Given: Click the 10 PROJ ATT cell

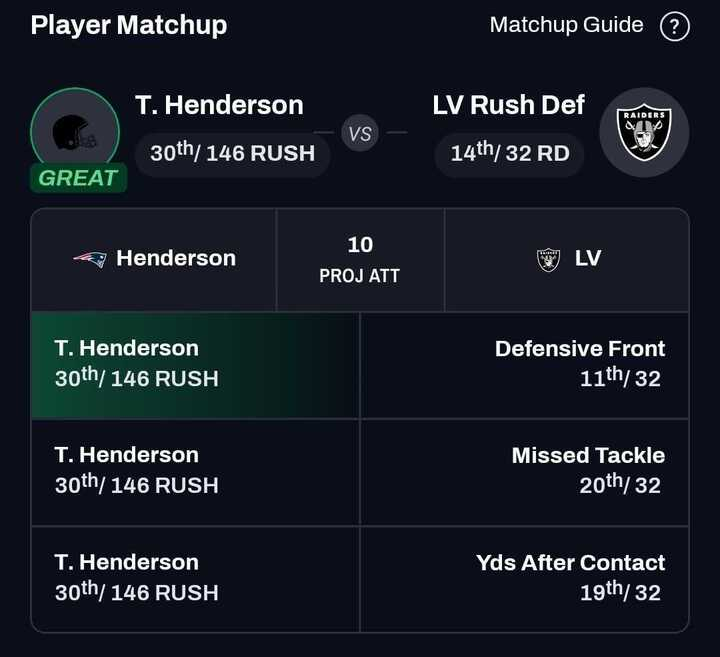Looking at the screenshot, I should (x=360, y=259).
